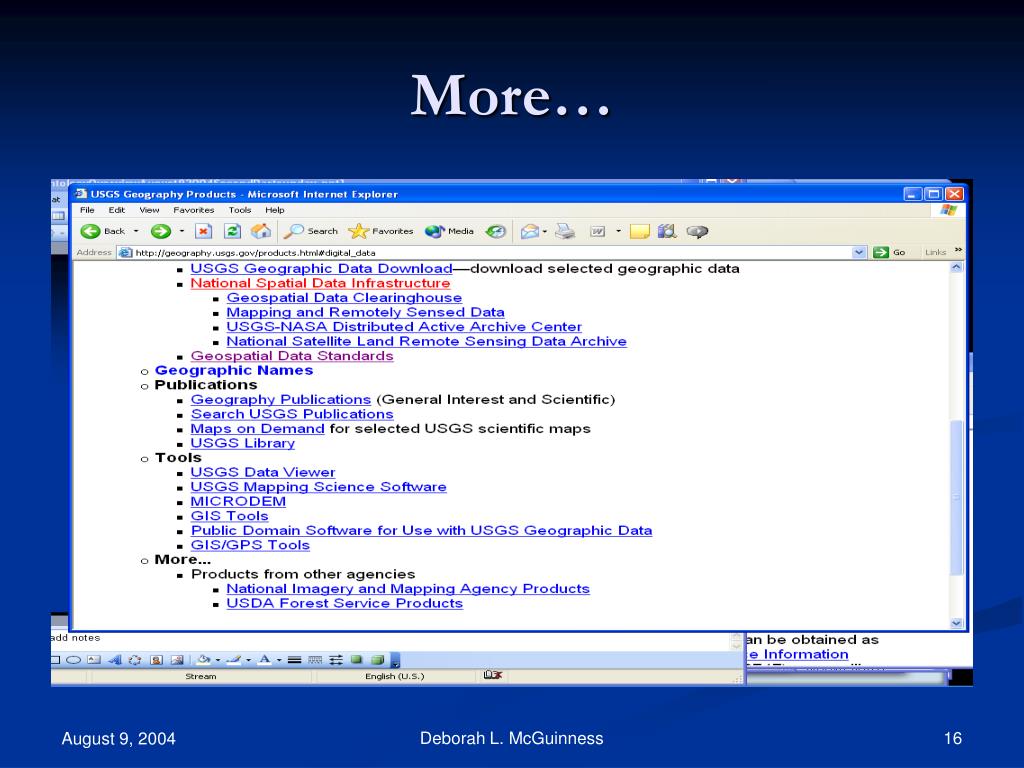The image size is (1024, 768).
Task: Open the Line Color dropdown arrow
Action: coord(248,660)
